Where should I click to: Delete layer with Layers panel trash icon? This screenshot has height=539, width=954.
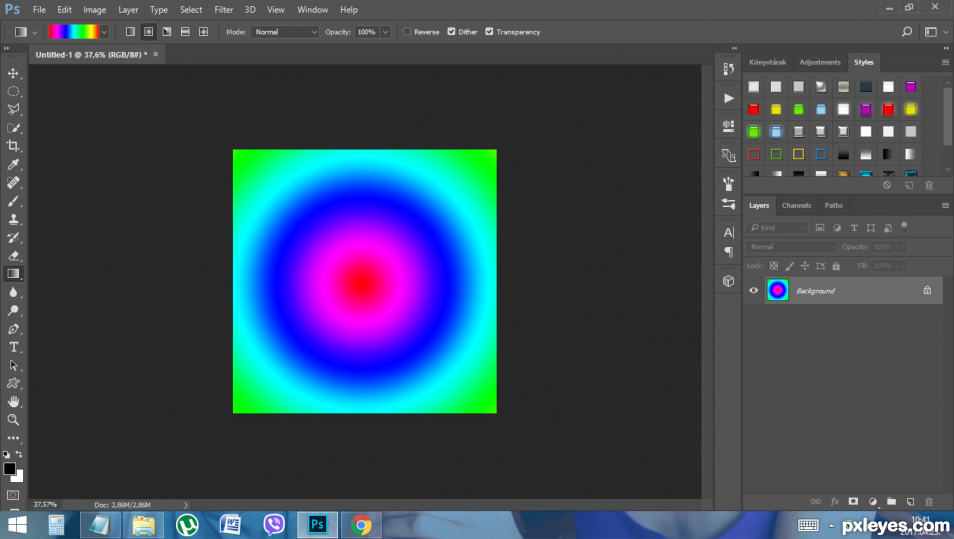(x=928, y=501)
